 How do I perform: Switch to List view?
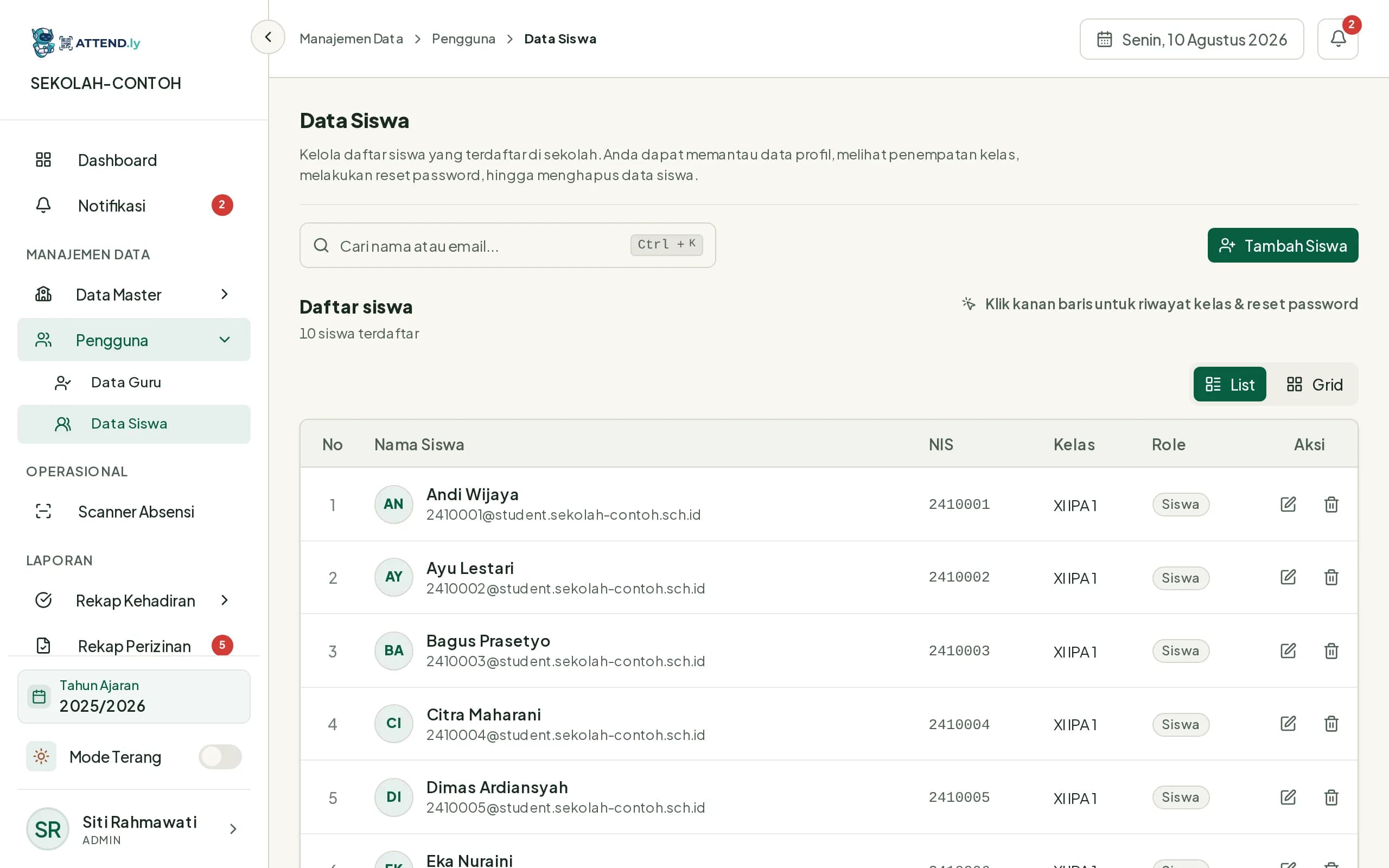[x=1229, y=384]
